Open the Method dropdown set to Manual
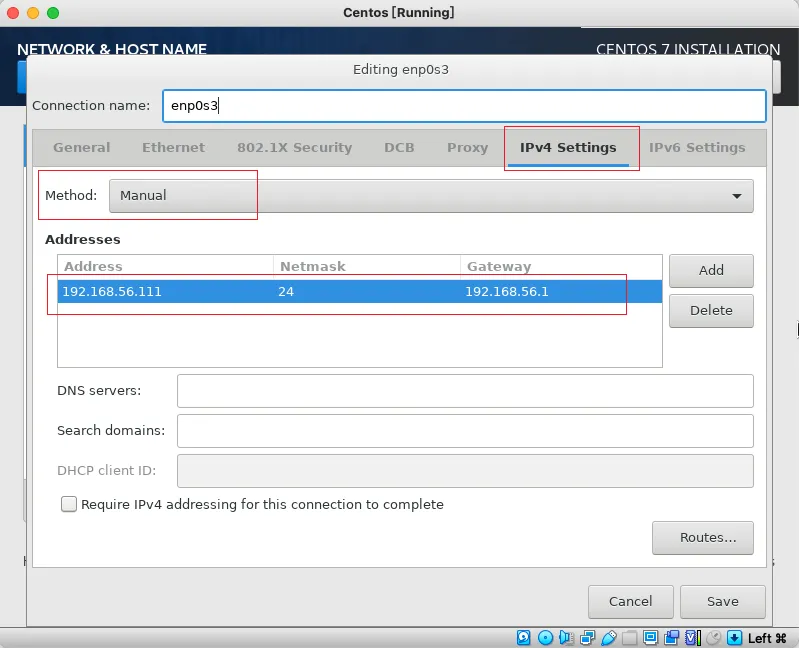 [430, 196]
